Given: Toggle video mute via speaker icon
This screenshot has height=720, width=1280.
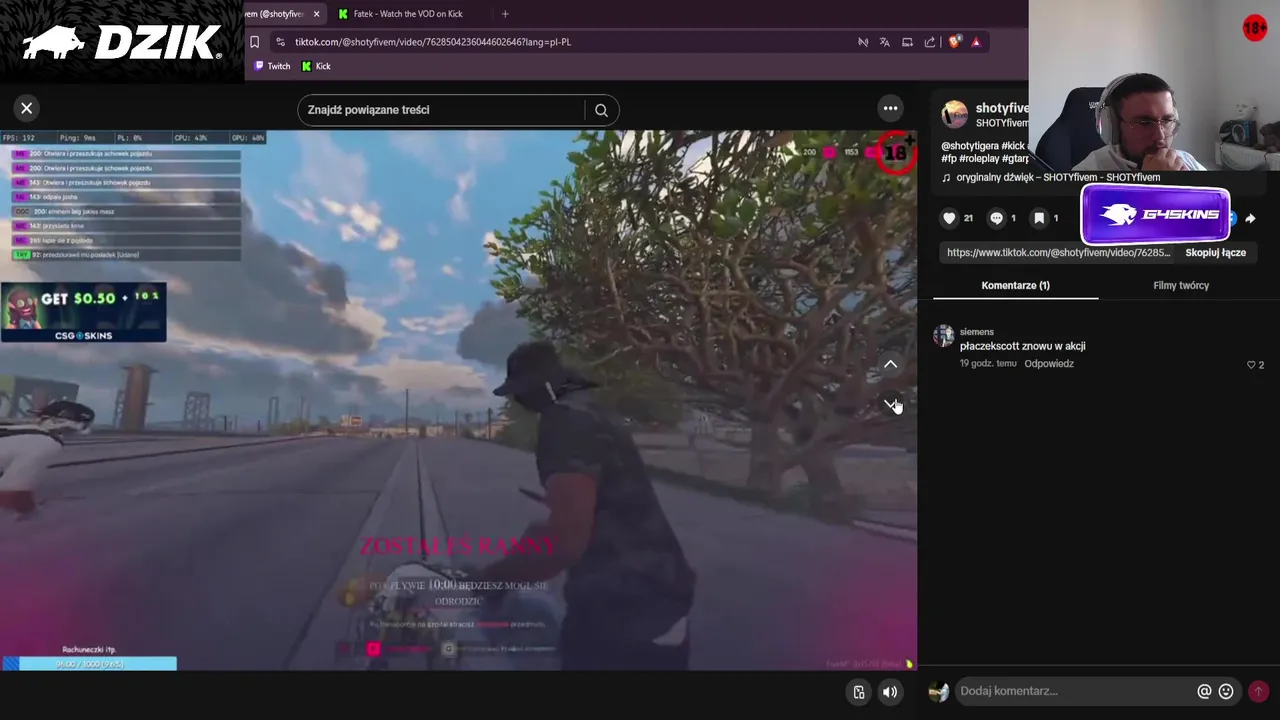Looking at the screenshot, I should click(x=890, y=692).
